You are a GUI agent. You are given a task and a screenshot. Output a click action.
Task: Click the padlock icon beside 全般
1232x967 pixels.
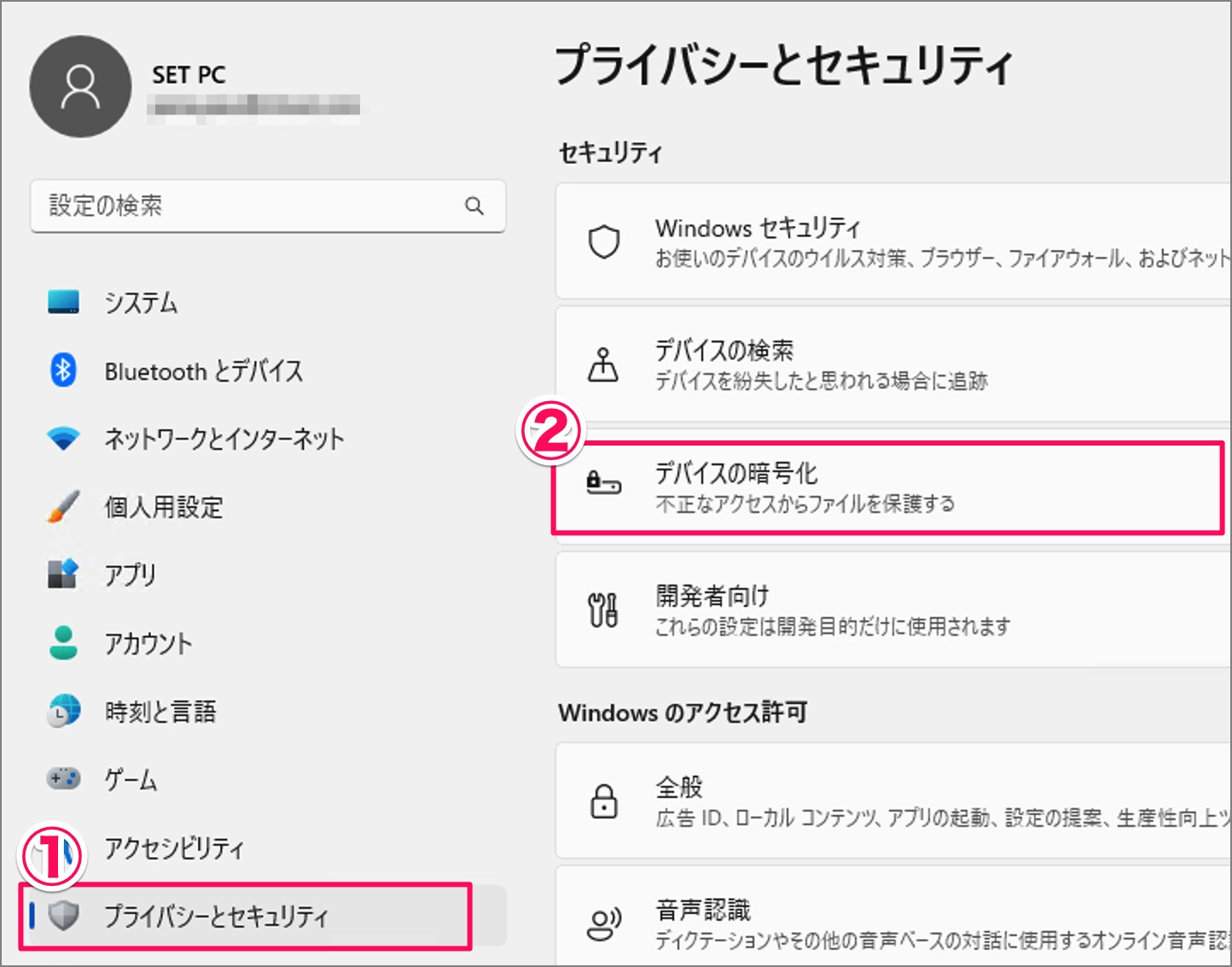604,801
